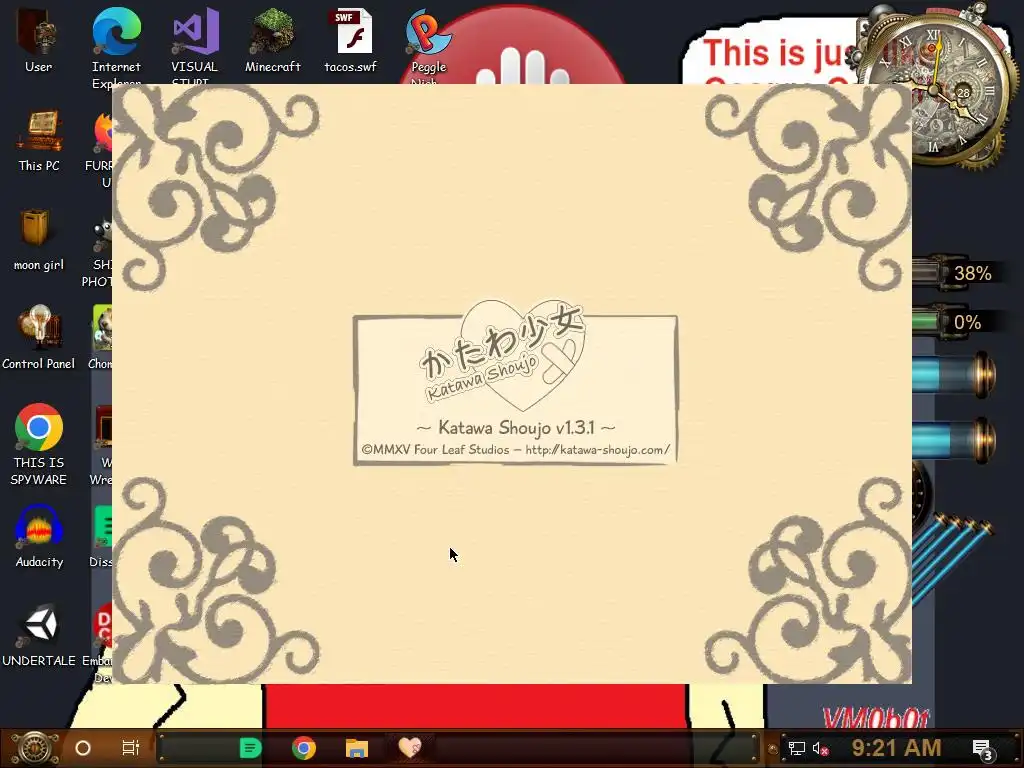Launch the Minecraft desktop shortcut
Screen dimensions: 1024x768
(273, 40)
